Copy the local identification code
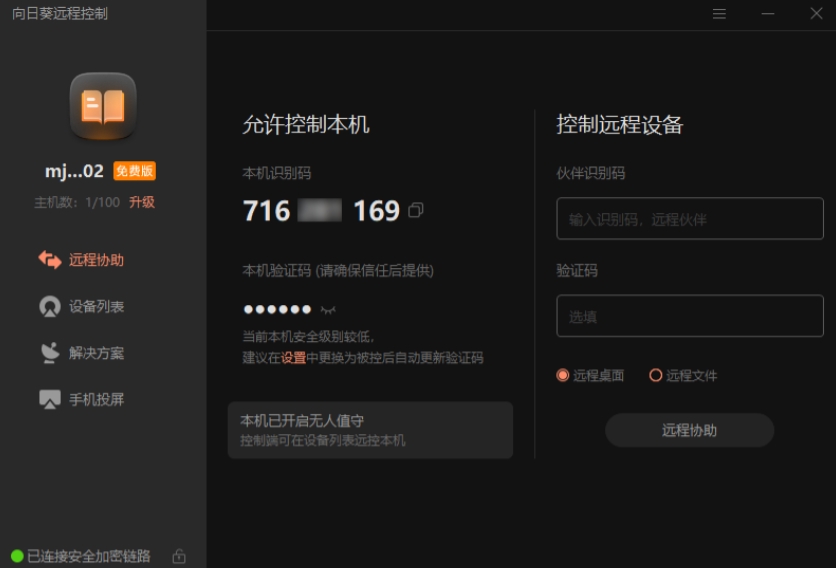836x568 pixels. [416, 210]
